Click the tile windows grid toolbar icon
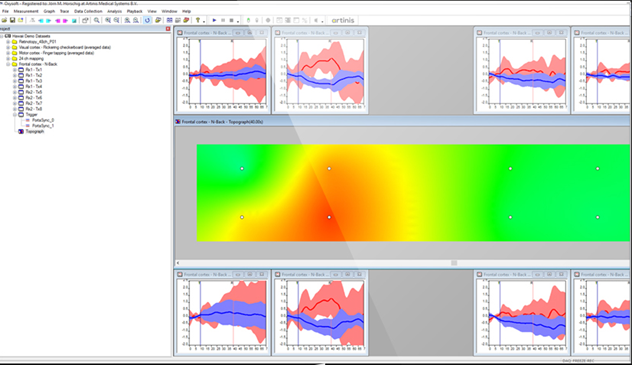 tap(170, 20)
